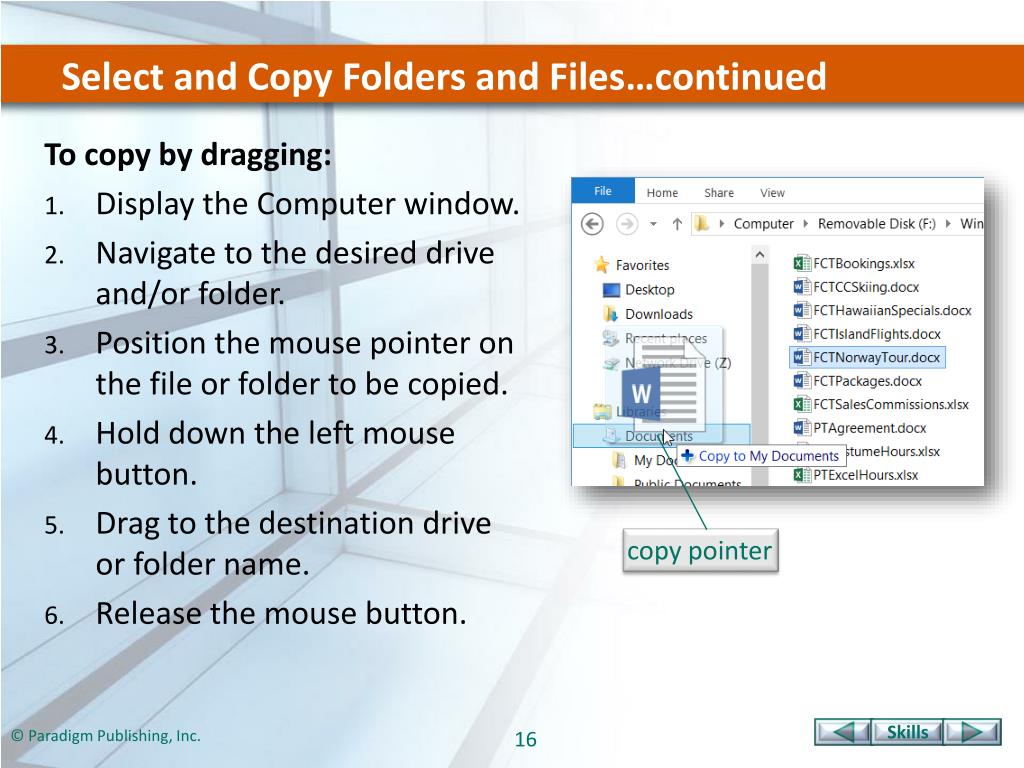Click the Downloads folder icon
Viewport: 1024px width, 768px height.
pyautogui.click(x=611, y=313)
